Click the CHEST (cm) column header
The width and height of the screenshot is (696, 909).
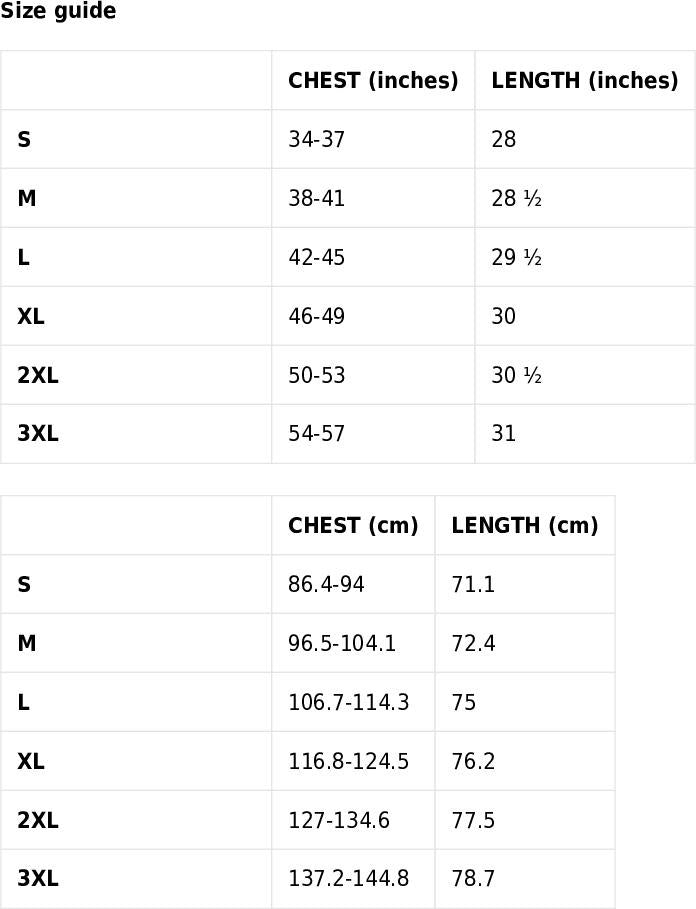tap(353, 526)
